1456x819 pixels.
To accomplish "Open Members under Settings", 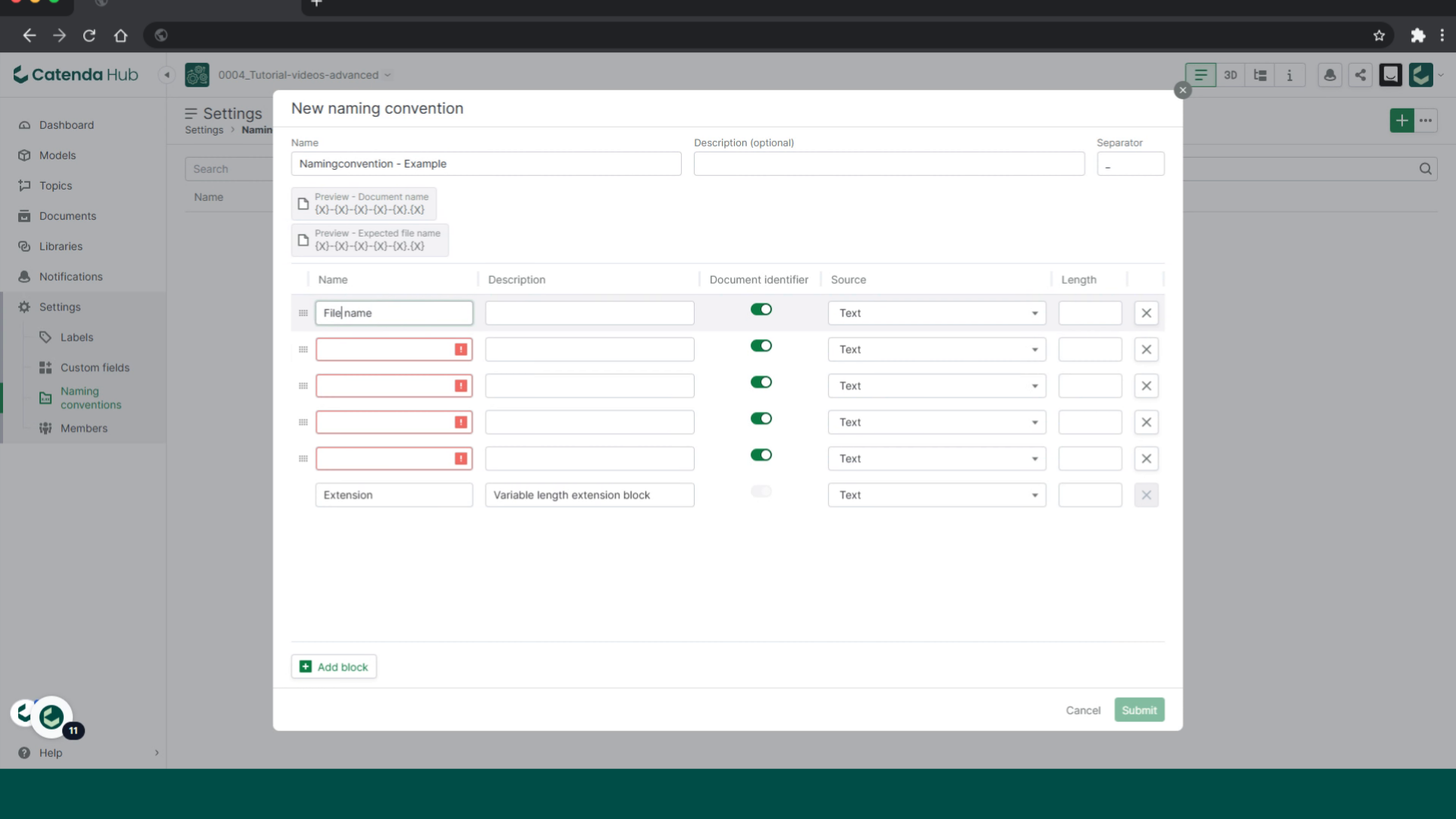I will pyautogui.click(x=83, y=428).
